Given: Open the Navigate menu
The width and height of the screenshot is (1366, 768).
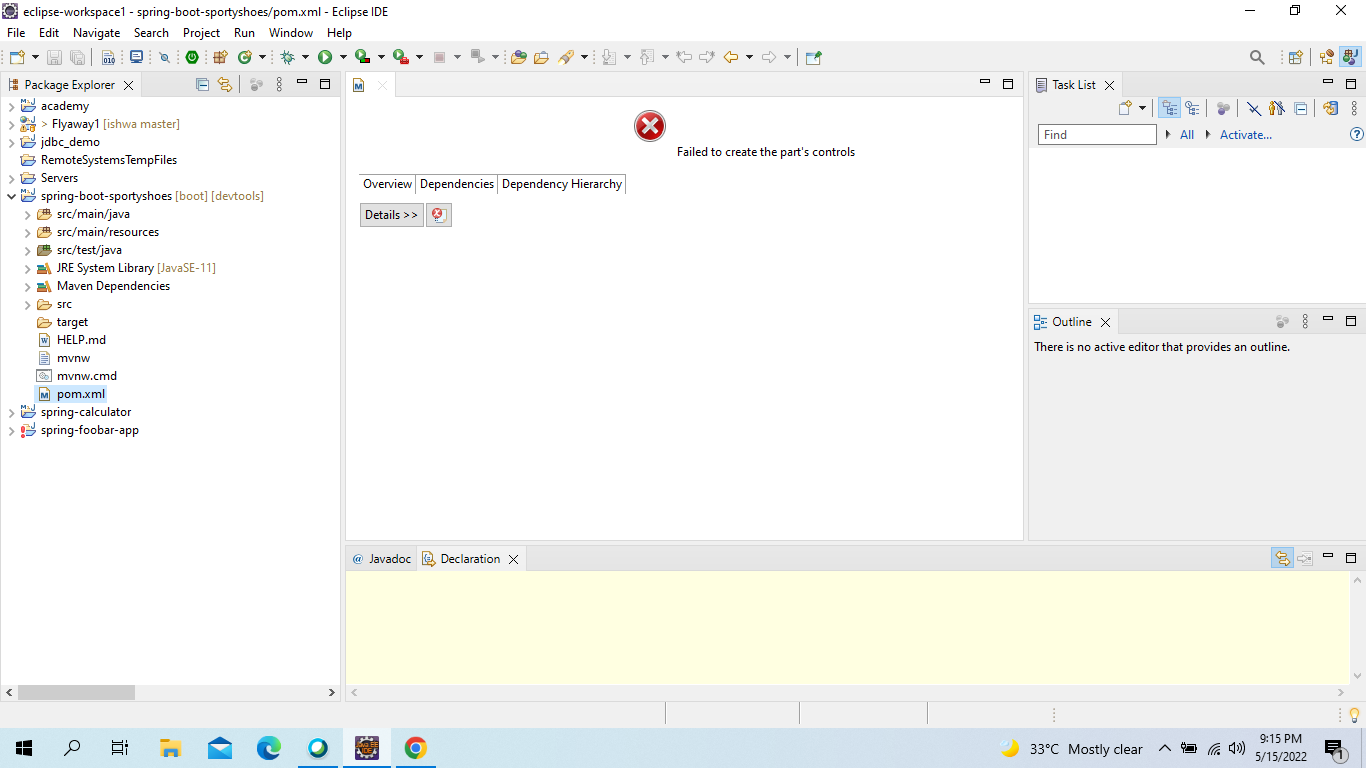Looking at the screenshot, I should pos(96,33).
